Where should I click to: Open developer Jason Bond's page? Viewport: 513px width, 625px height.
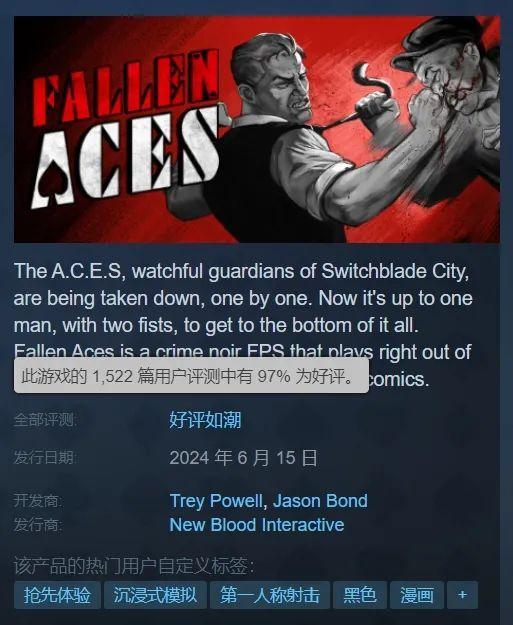tap(320, 501)
